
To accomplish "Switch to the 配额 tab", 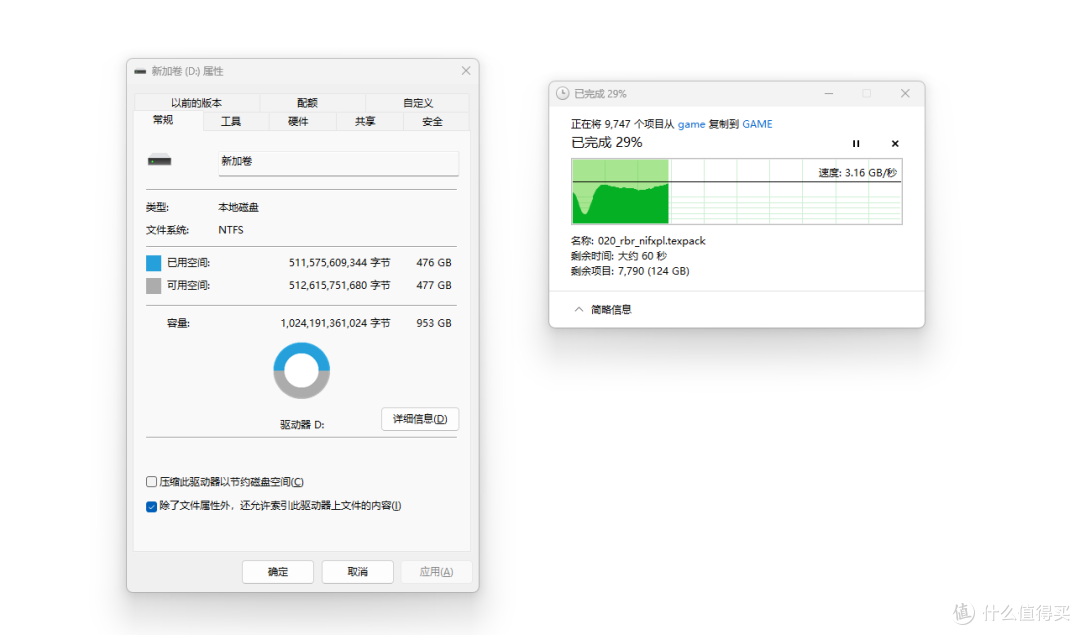I will pyautogui.click(x=307, y=103).
